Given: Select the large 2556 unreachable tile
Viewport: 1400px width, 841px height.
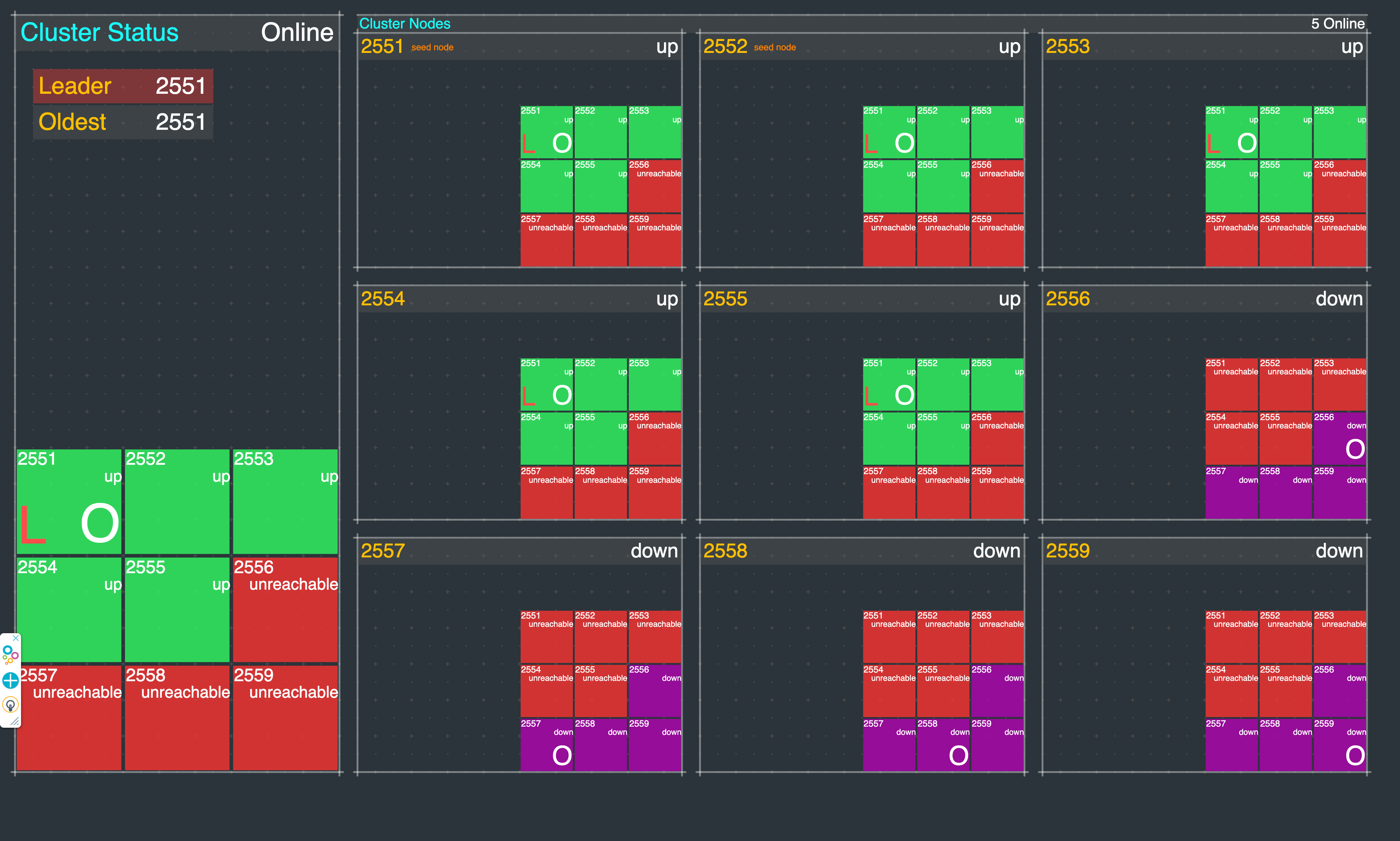Looking at the screenshot, I should tap(285, 610).
